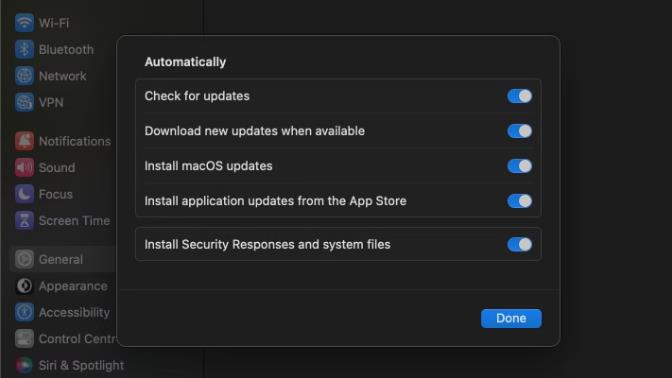Screen dimensions: 672x378
Task: Click the Notifications bell icon
Action: [24, 141]
